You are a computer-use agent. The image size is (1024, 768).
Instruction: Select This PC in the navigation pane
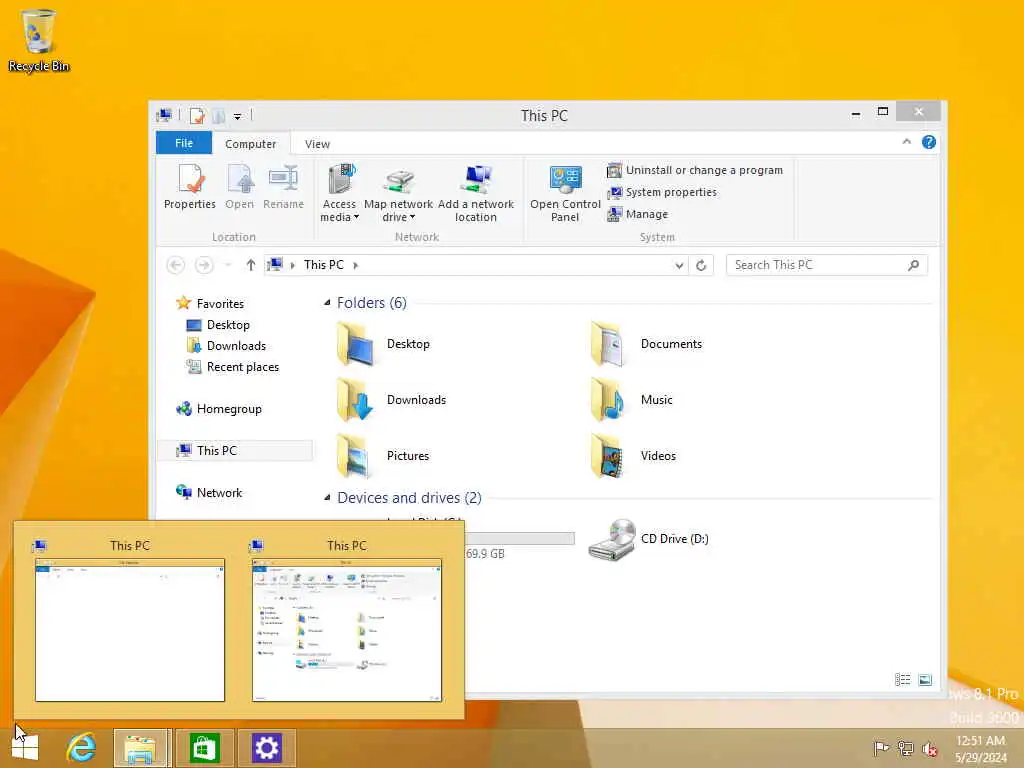235,451
